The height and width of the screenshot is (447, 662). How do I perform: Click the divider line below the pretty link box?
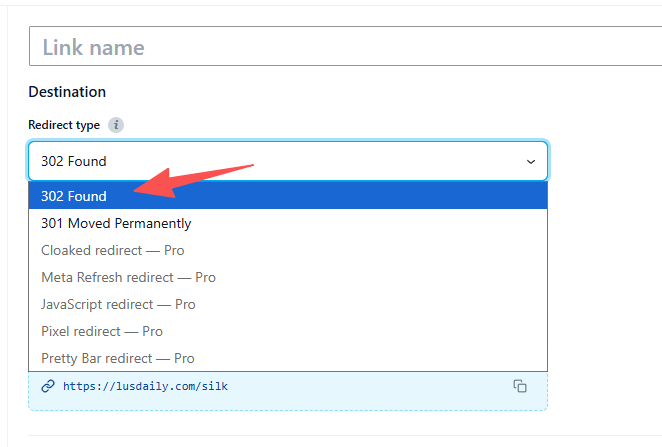tap(345, 435)
